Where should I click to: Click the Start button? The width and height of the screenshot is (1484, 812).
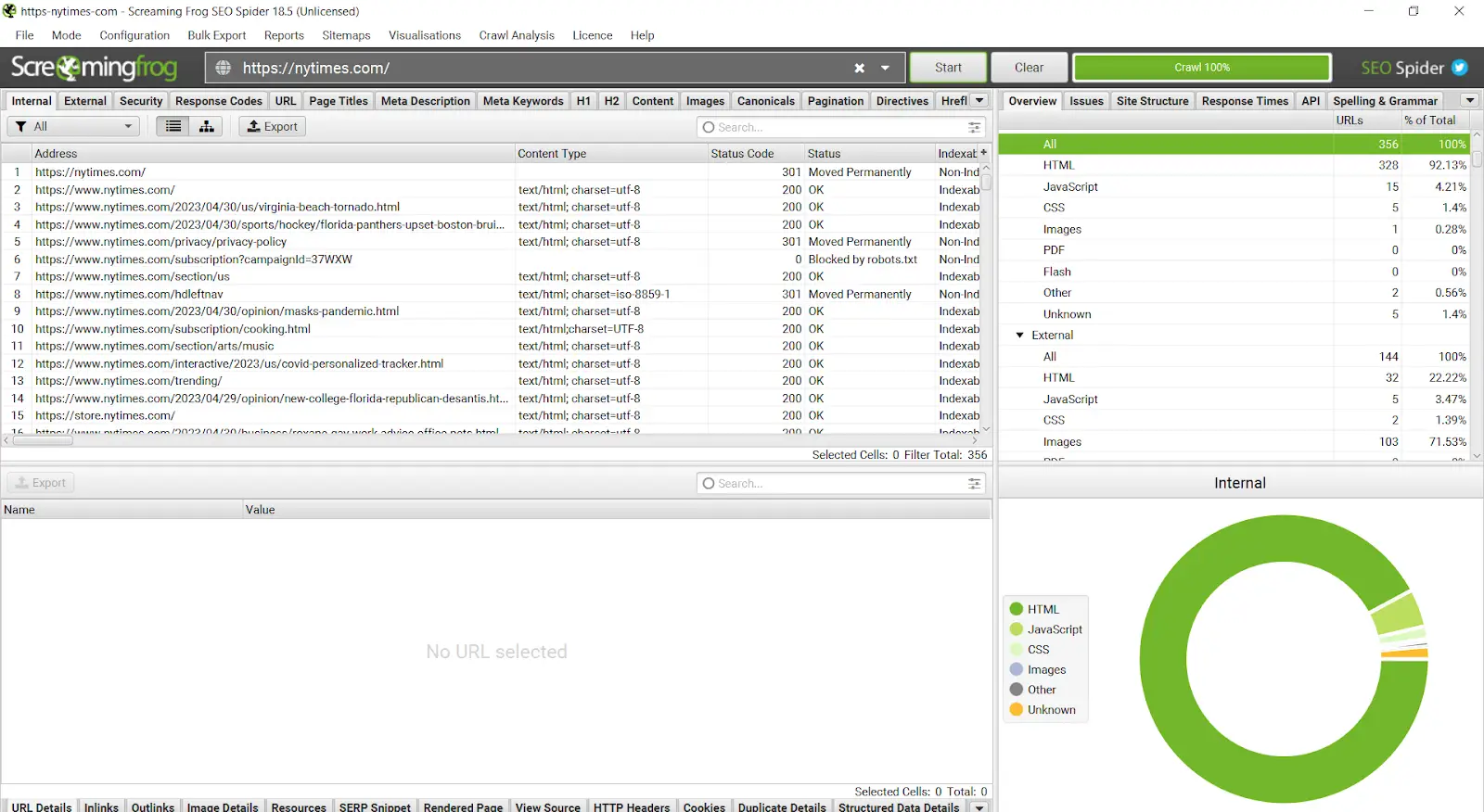948,68
